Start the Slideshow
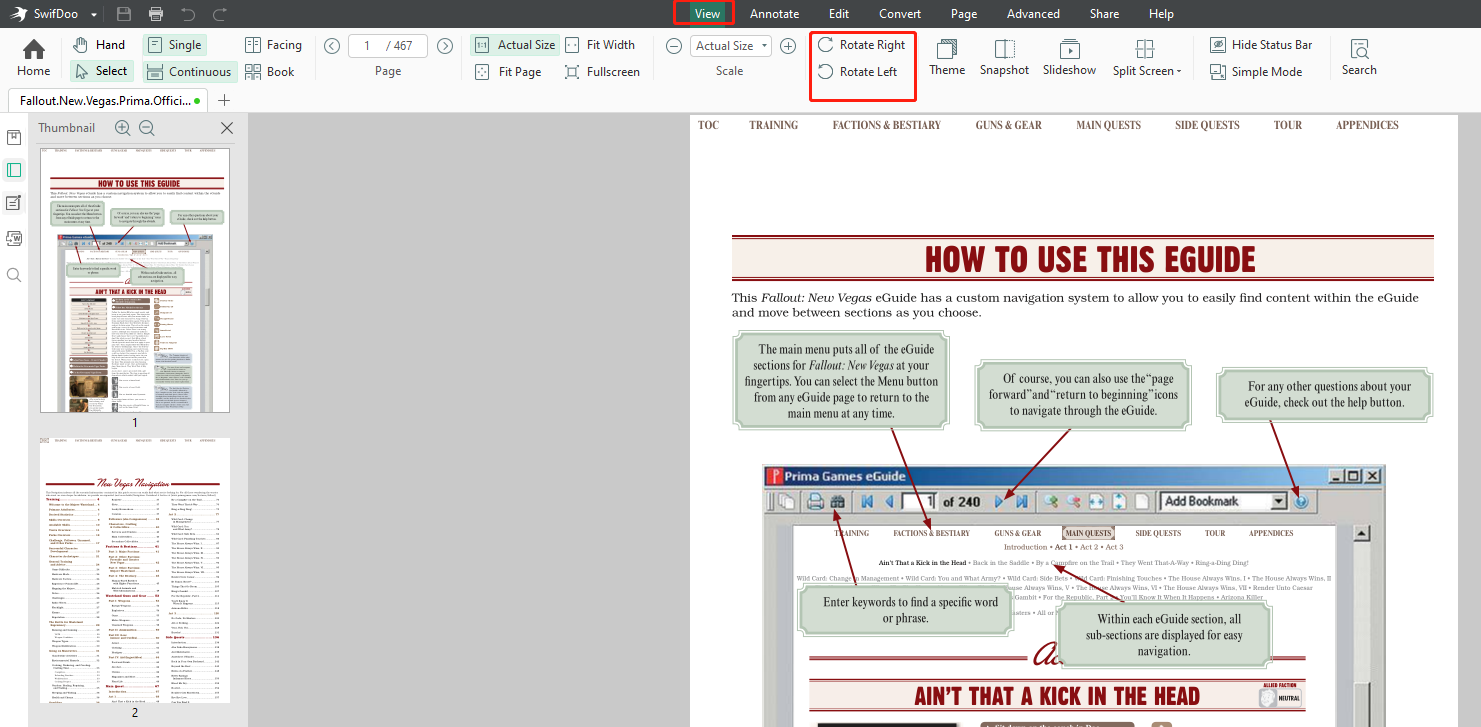This screenshot has height=727, width=1481. [1069, 58]
